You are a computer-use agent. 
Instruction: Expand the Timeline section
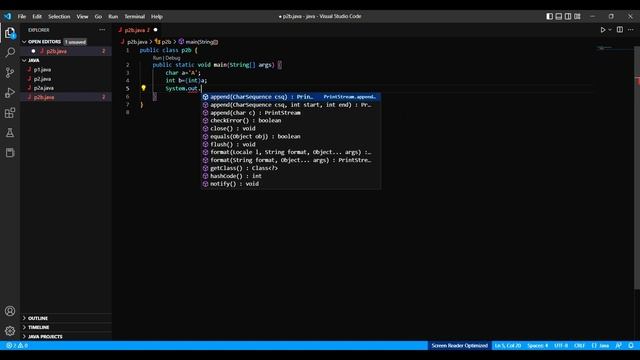point(39,327)
